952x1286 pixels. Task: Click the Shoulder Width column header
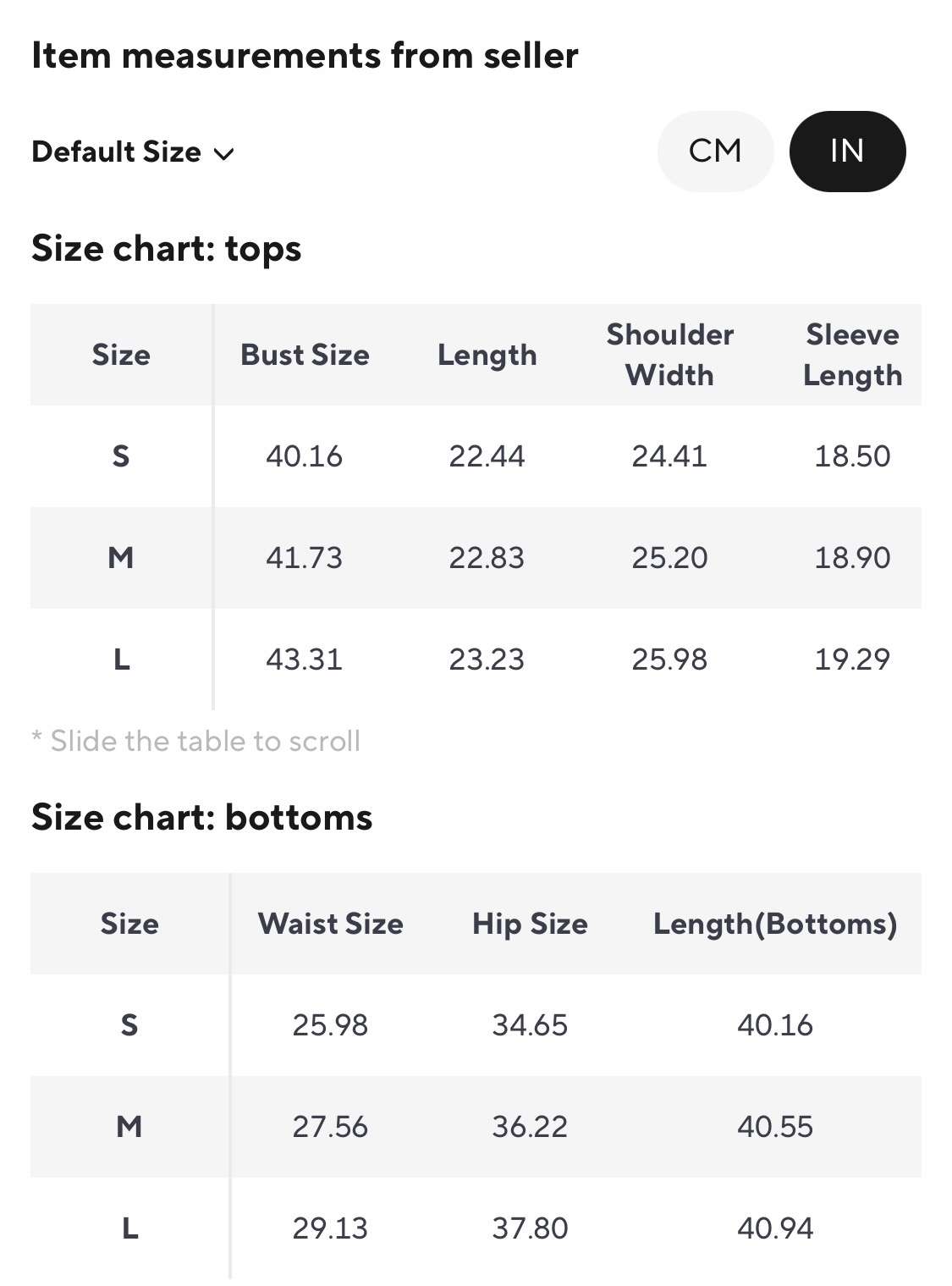pos(669,355)
